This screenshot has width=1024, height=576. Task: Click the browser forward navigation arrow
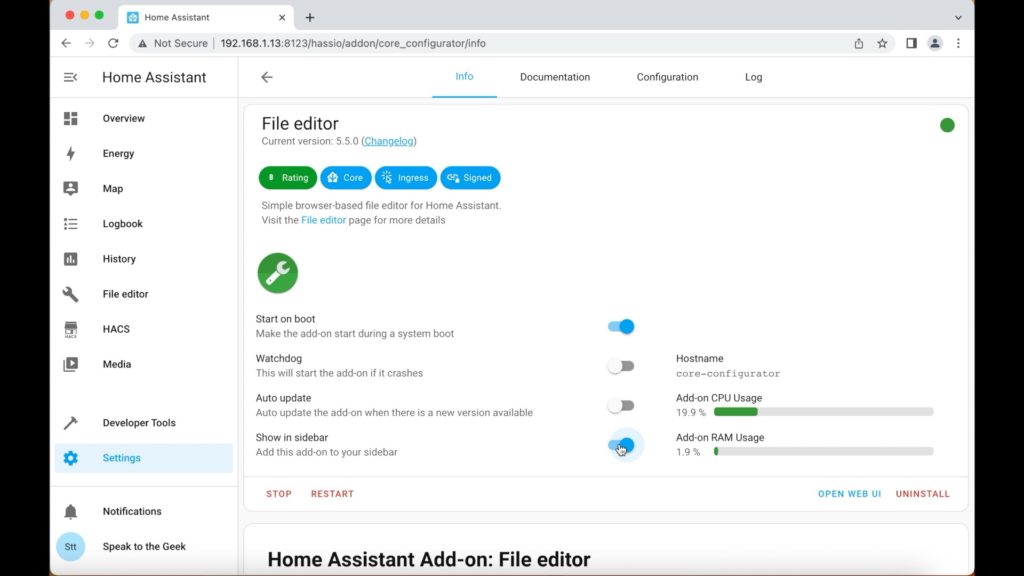tap(89, 43)
